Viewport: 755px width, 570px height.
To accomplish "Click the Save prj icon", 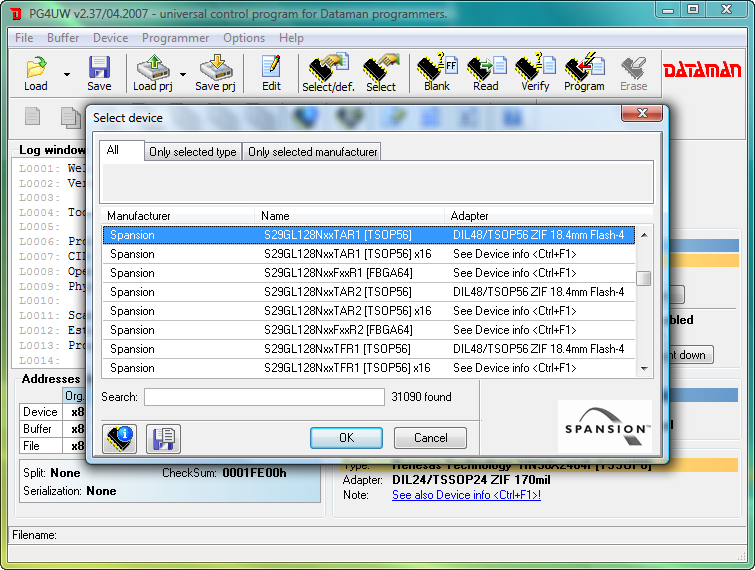I will [215, 72].
